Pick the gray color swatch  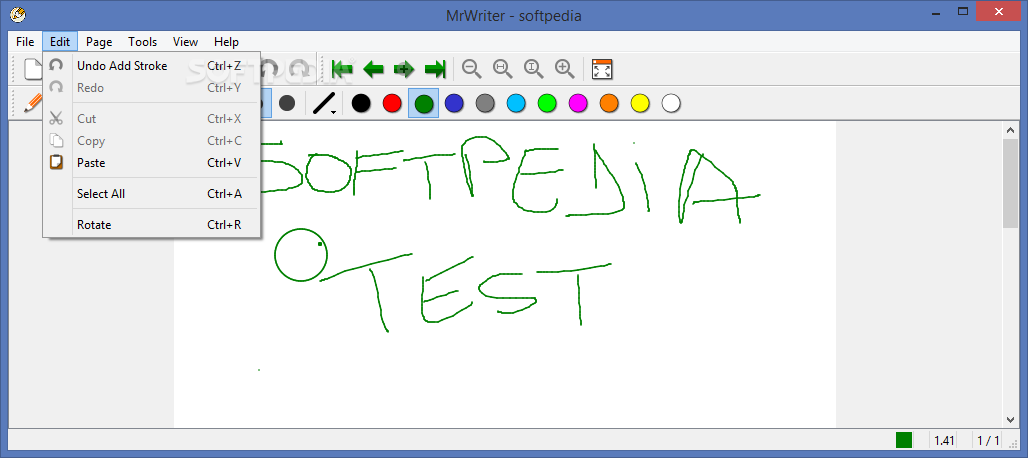(485, 103)
